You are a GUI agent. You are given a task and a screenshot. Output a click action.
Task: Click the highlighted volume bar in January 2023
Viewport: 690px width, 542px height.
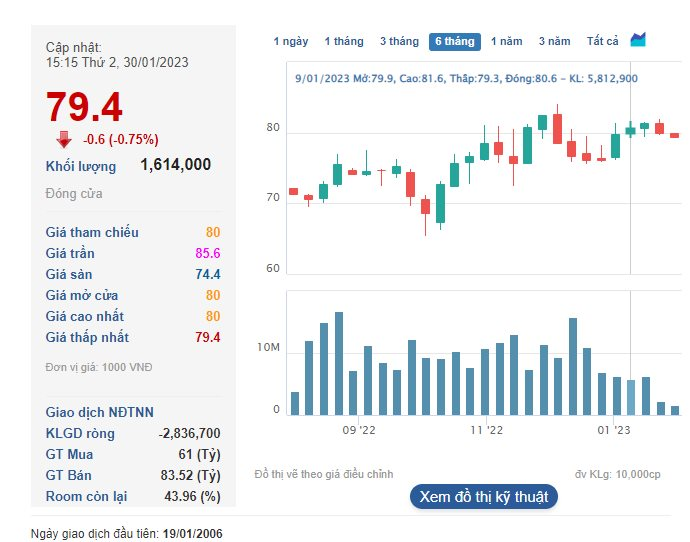pyautogui.click(x=631, y=398)
